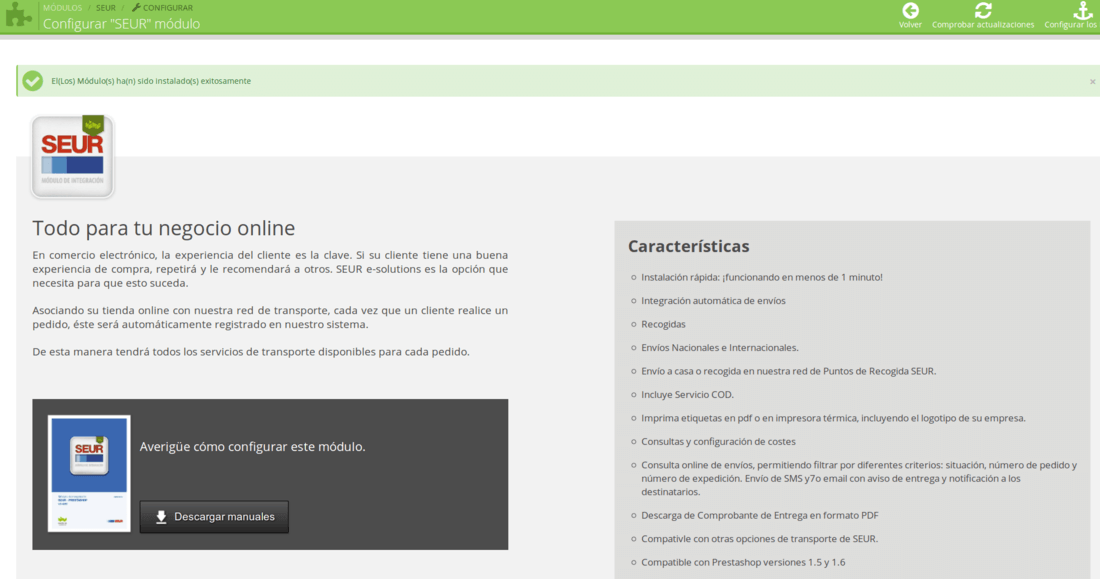Click 'Compativle con otras opciones' item
The image size is (1100, 579).
pos(760,539)
